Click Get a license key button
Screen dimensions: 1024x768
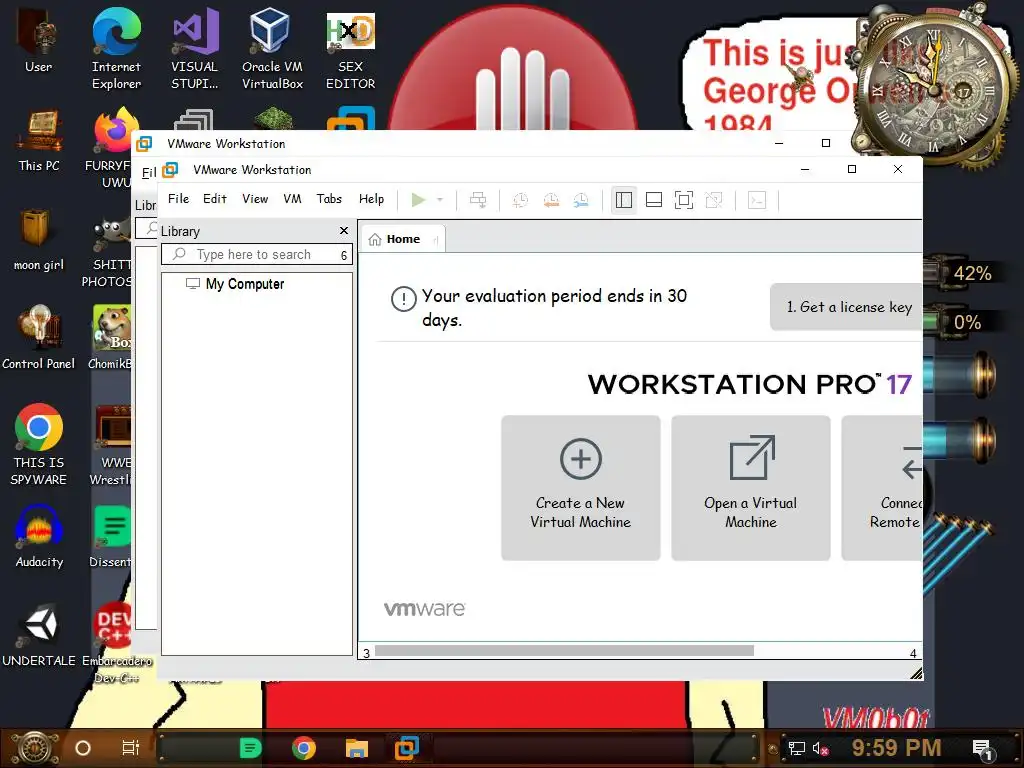846,307
